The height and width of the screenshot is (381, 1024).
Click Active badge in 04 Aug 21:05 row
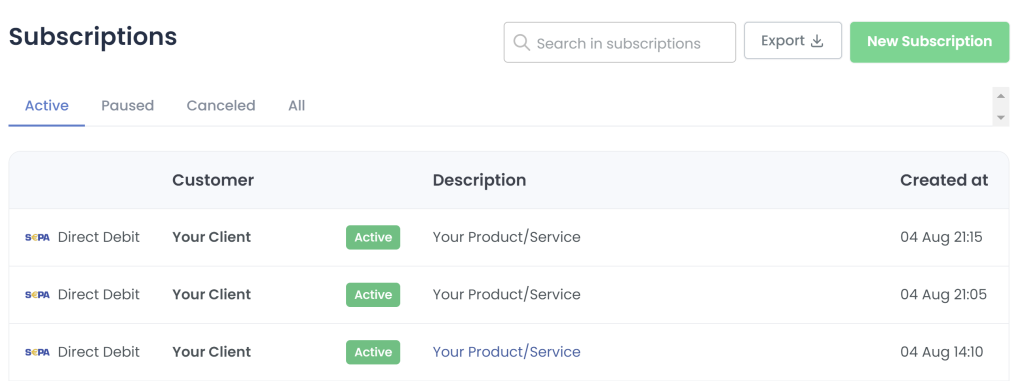[x=373, y=295]
